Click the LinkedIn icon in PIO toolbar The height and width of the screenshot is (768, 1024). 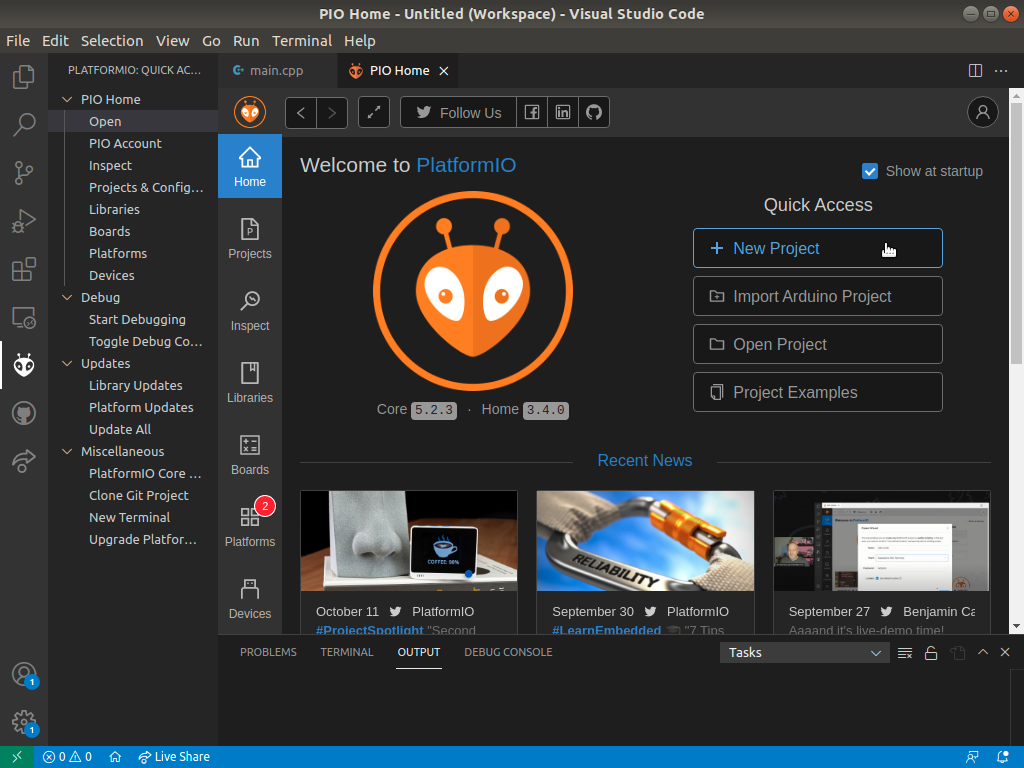(563, 113)
